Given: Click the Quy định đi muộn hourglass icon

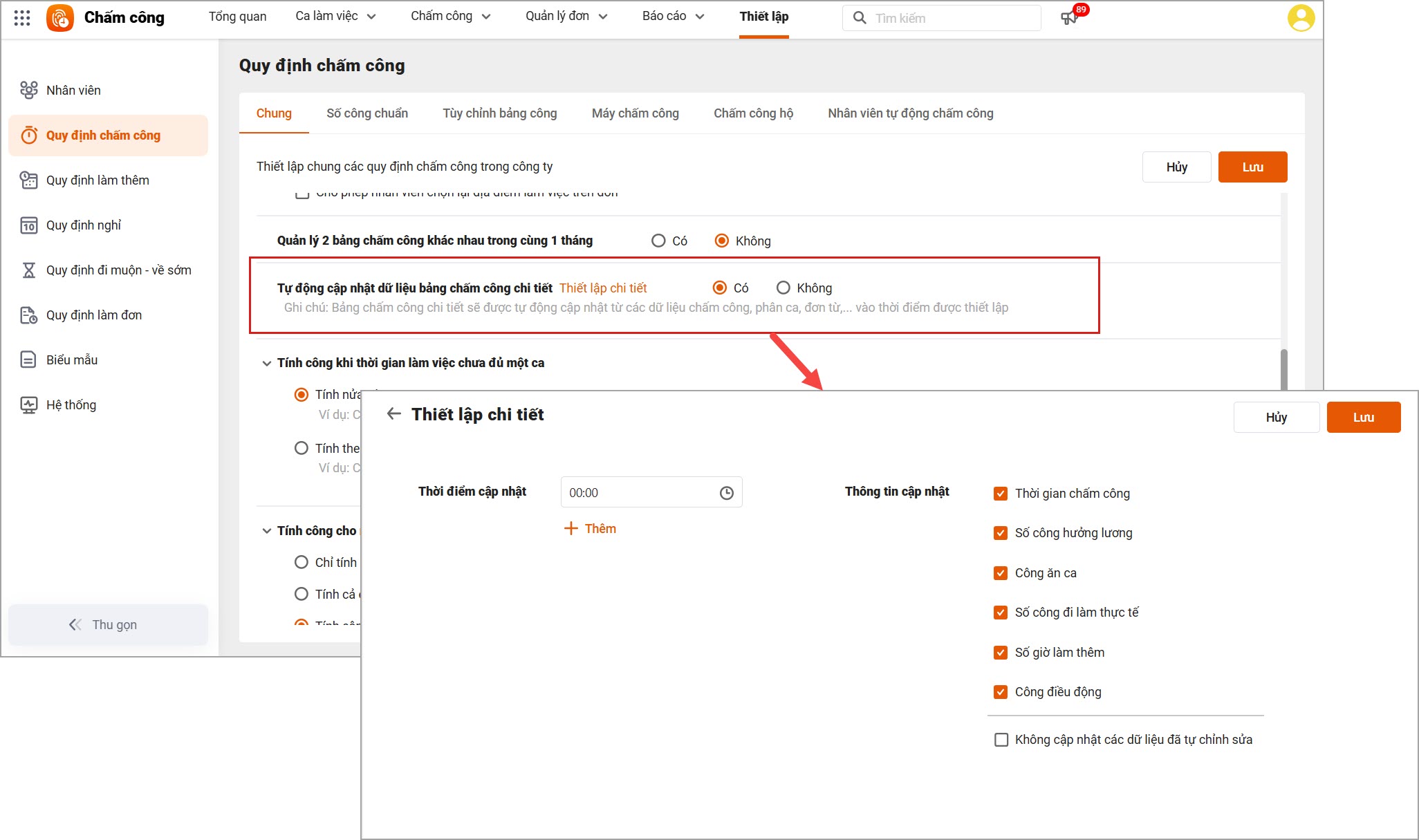Looking at the screenshot, I should pos(28,270).
